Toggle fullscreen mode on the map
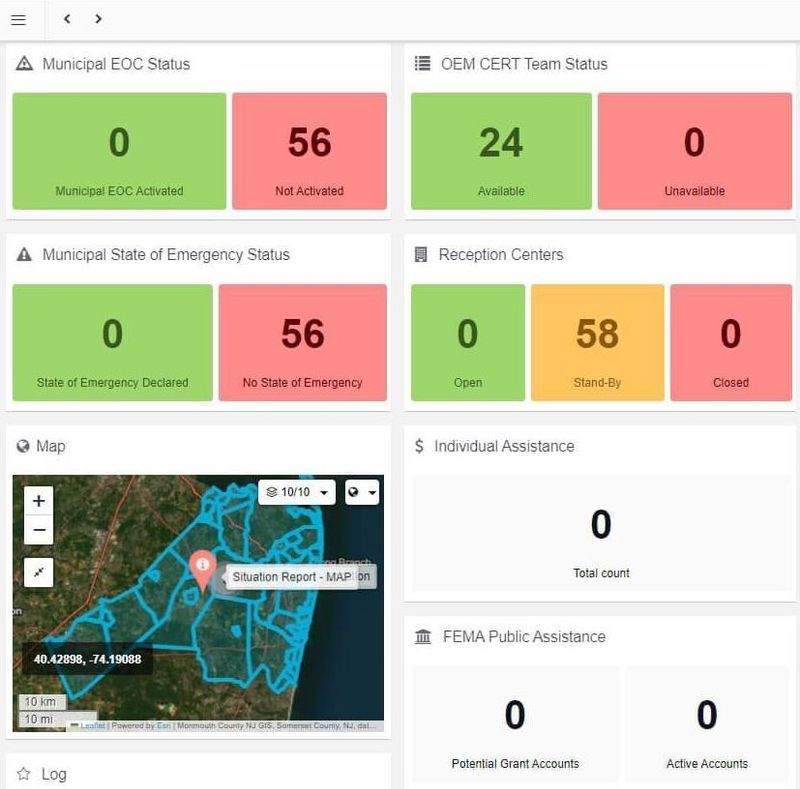This screenshot has height=789, width=800. [x=38, y=573]
